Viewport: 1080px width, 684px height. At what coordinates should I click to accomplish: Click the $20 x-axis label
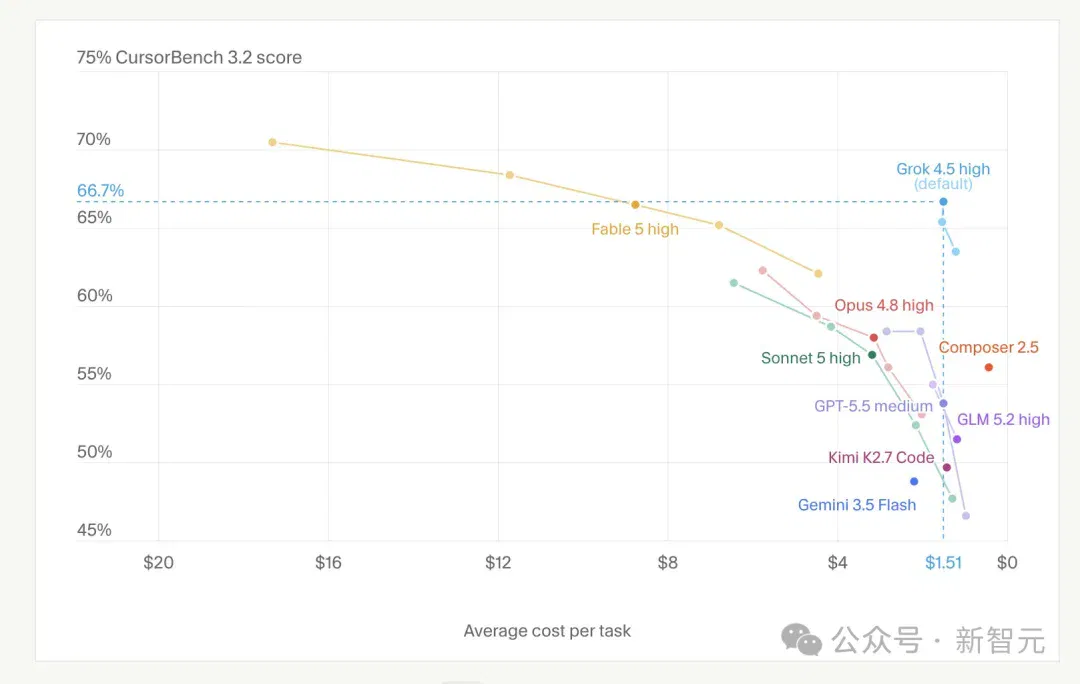158,563
